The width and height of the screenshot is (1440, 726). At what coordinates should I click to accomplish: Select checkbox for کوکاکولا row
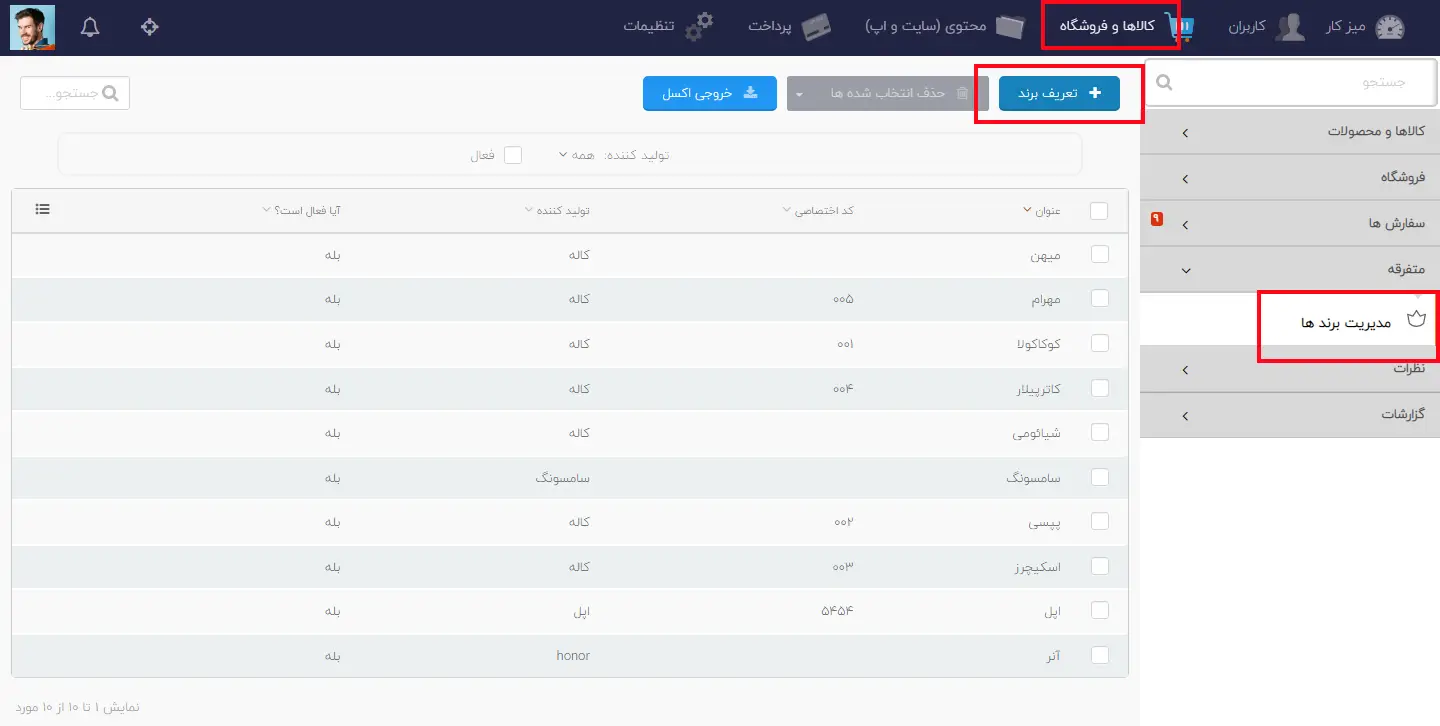click(x=1100, y=343)
